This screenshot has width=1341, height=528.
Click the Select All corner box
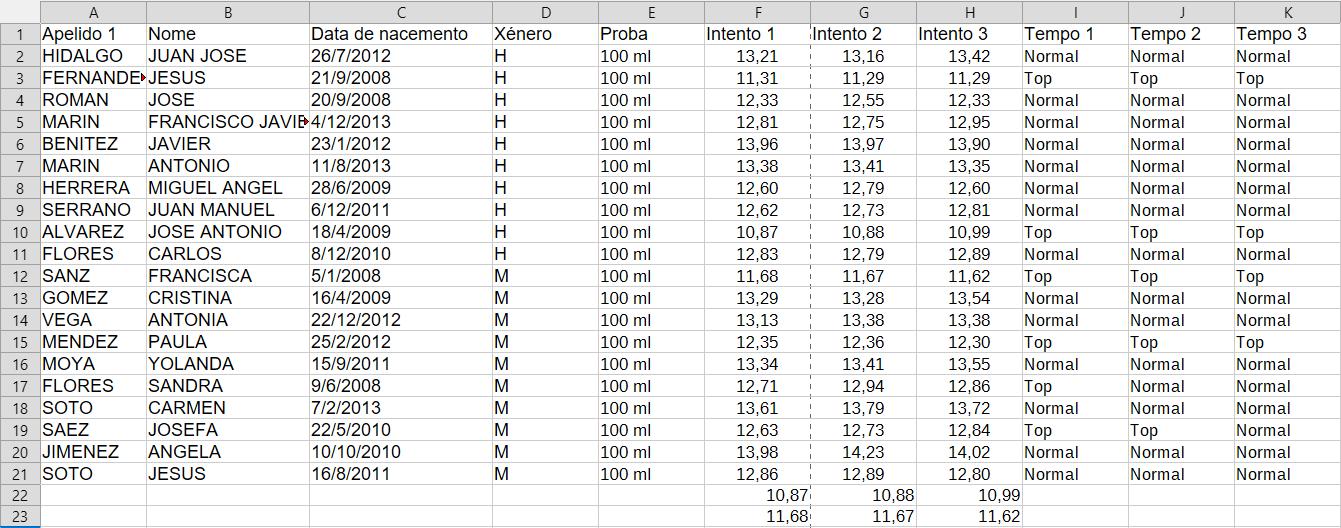[x=20, y=12]
